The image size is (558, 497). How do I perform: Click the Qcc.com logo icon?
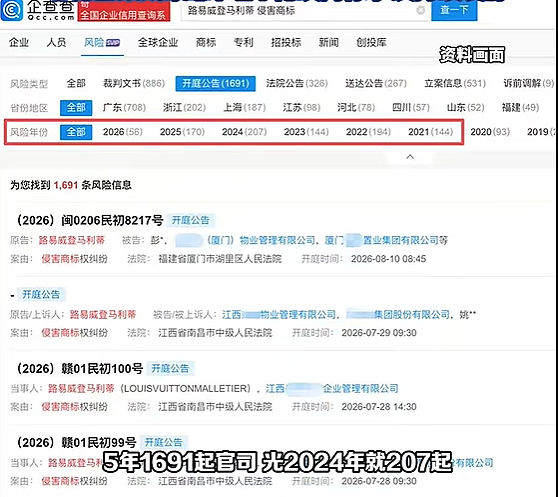click(12, 10)
